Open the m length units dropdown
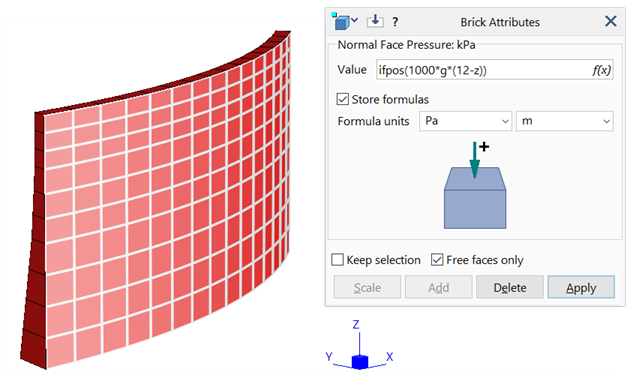The width and height of the screenshot is (633, 375). click(564, 121)
